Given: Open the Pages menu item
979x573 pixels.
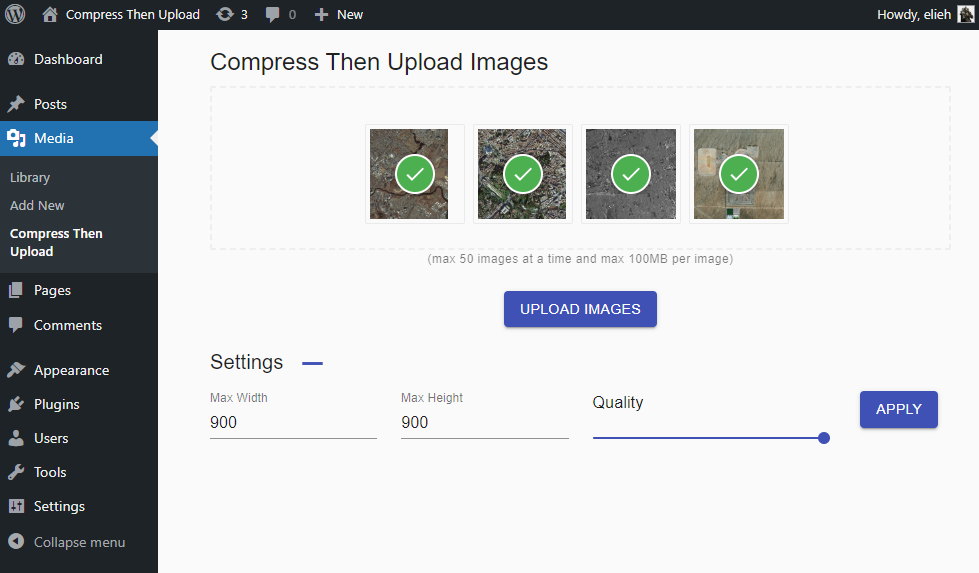Looking at the screenshot, I should pyautogui.click(x=79, y=290).
